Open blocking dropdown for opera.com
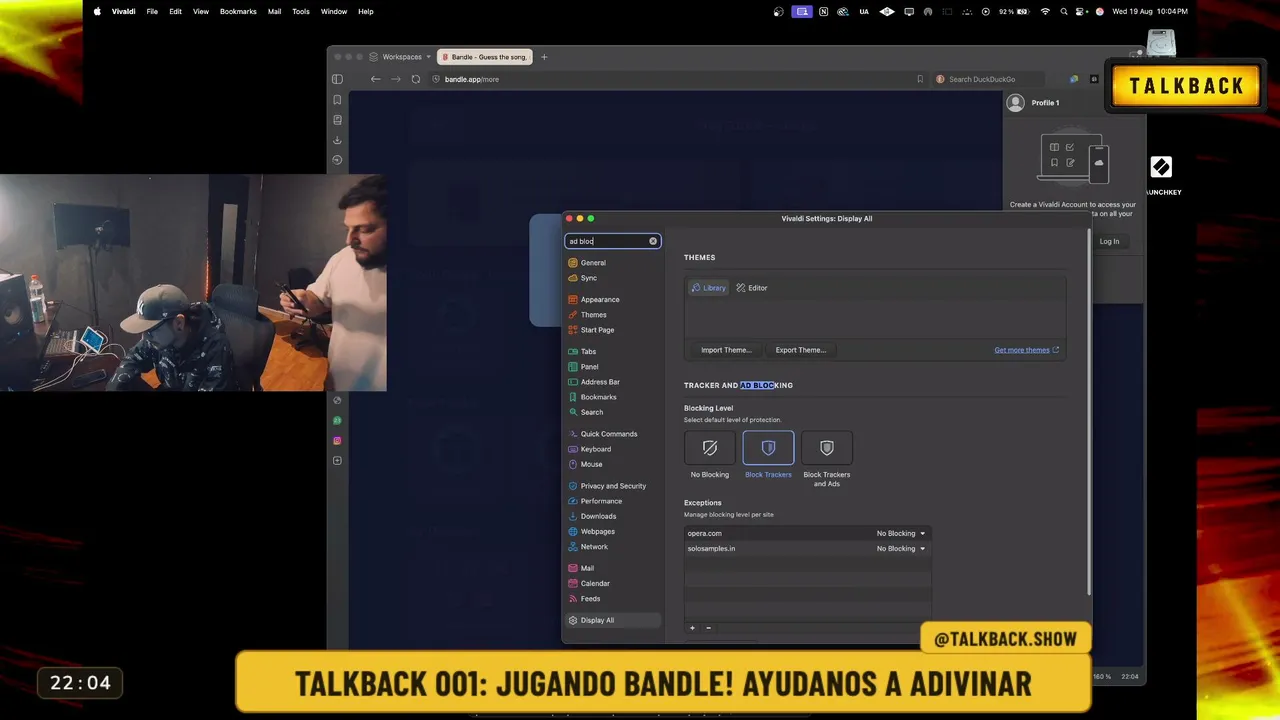Screen dimensions: 1280x720 [900, 533]
